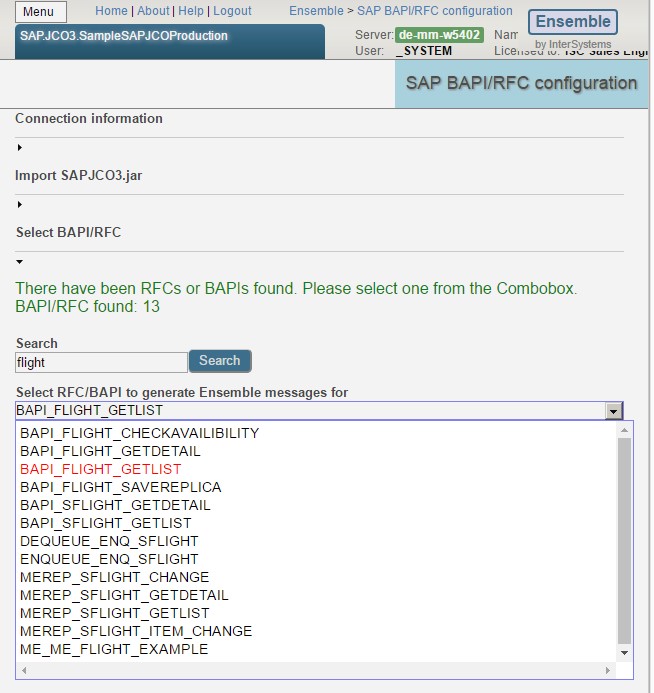Navigate to the Ensemble breadcrumb link
The image size is (654, 693).
[x=316, y=11]
